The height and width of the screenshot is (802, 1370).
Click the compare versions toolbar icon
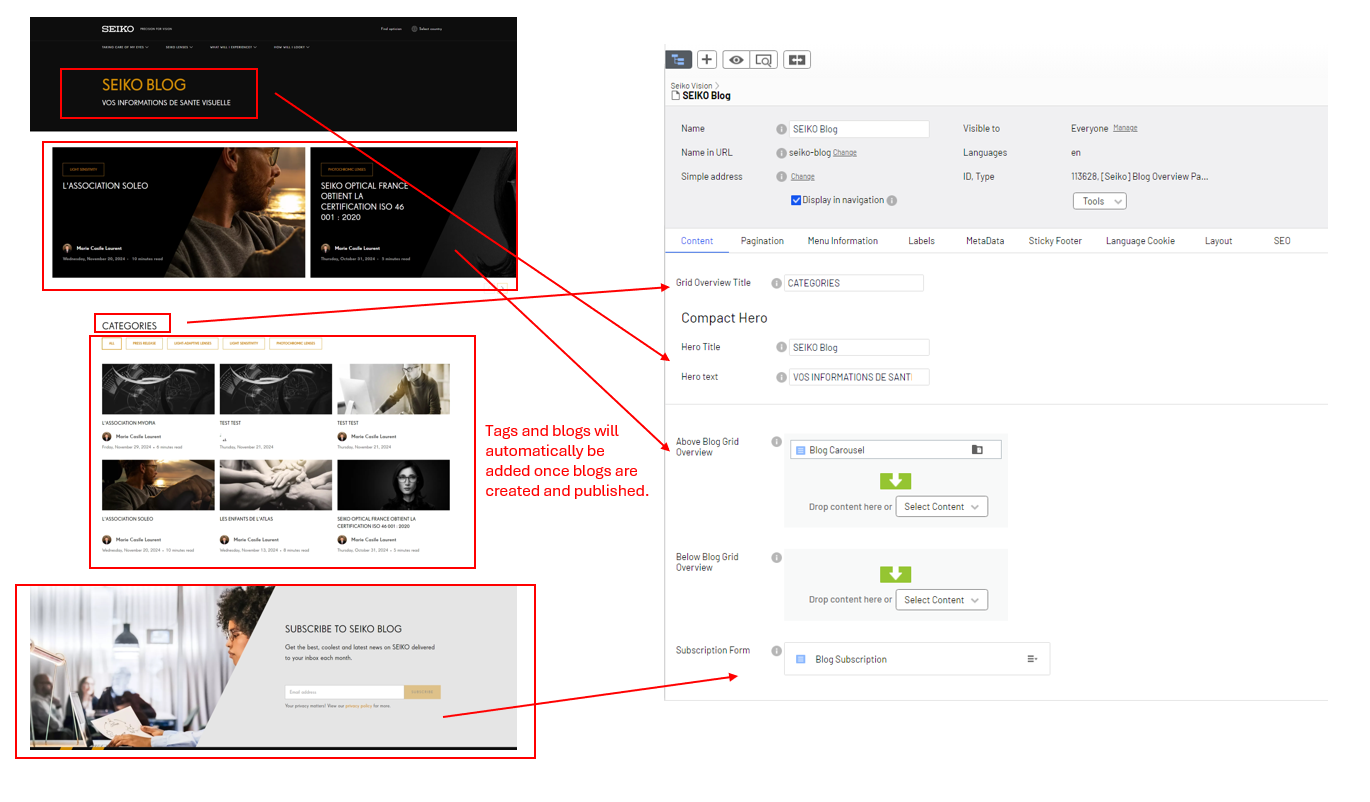(x=796, y=60)
